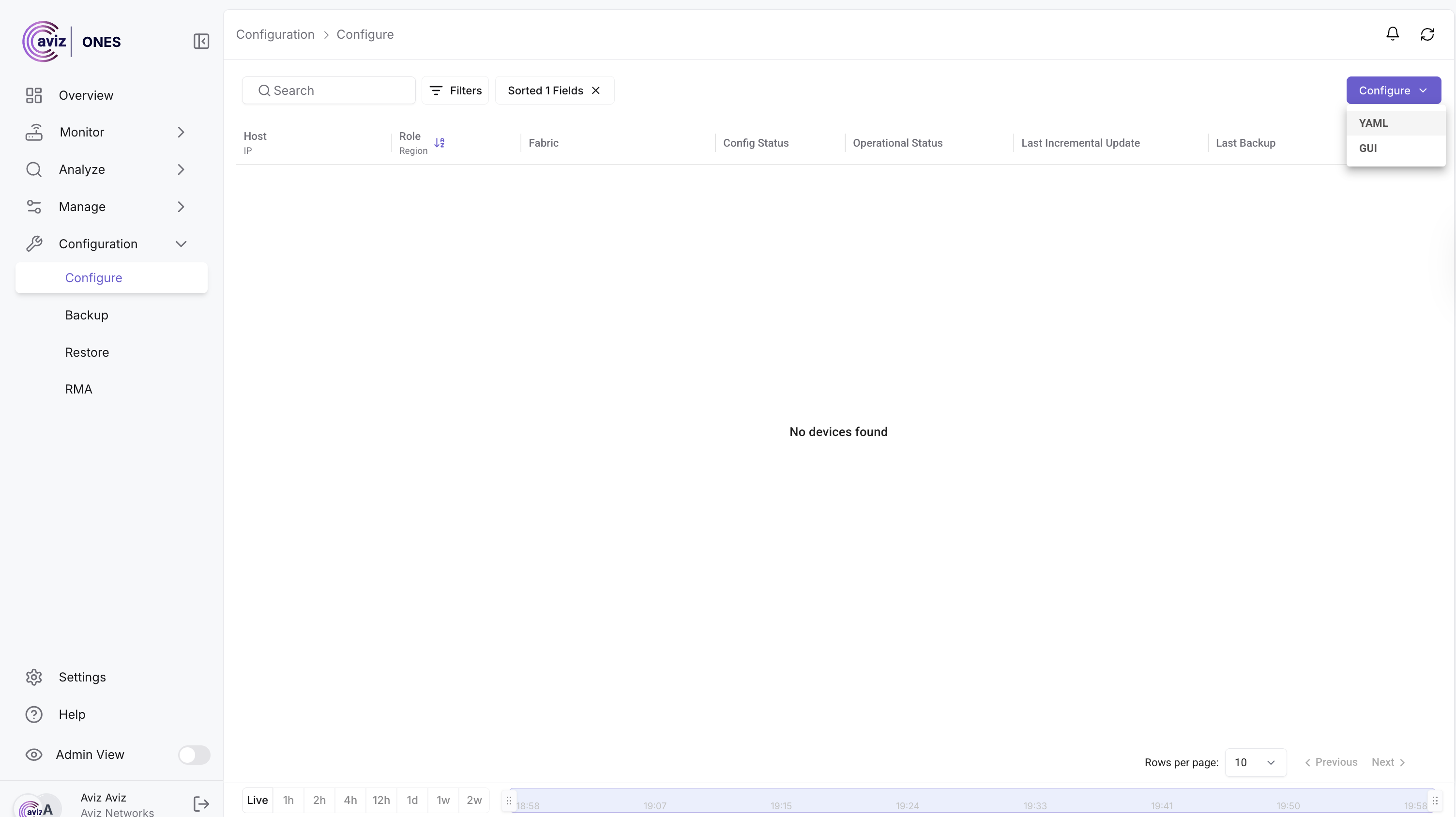Toggle the Admin View switch
This screenshot has width=1456, height=817.
pos(194,754)
